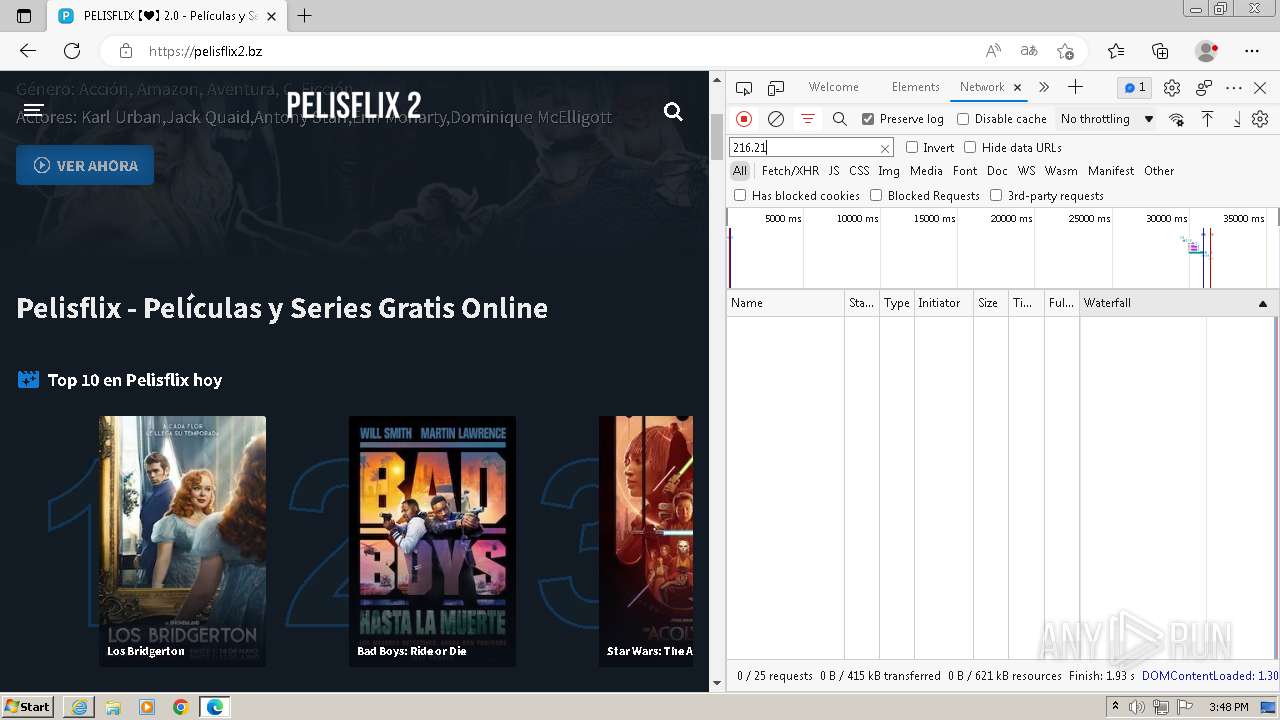
Task: Select the Network DevTools tab
Action: coord(982,87)
